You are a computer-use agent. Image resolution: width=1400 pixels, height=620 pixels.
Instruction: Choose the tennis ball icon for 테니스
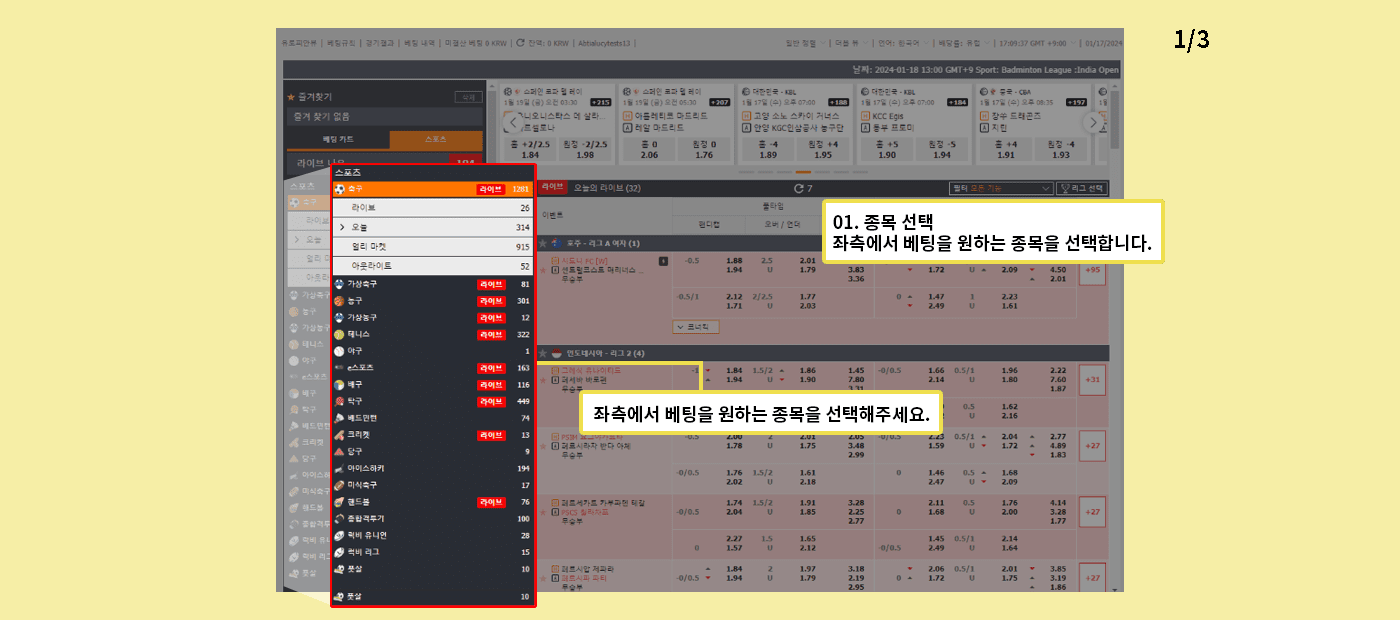point(340,334)
